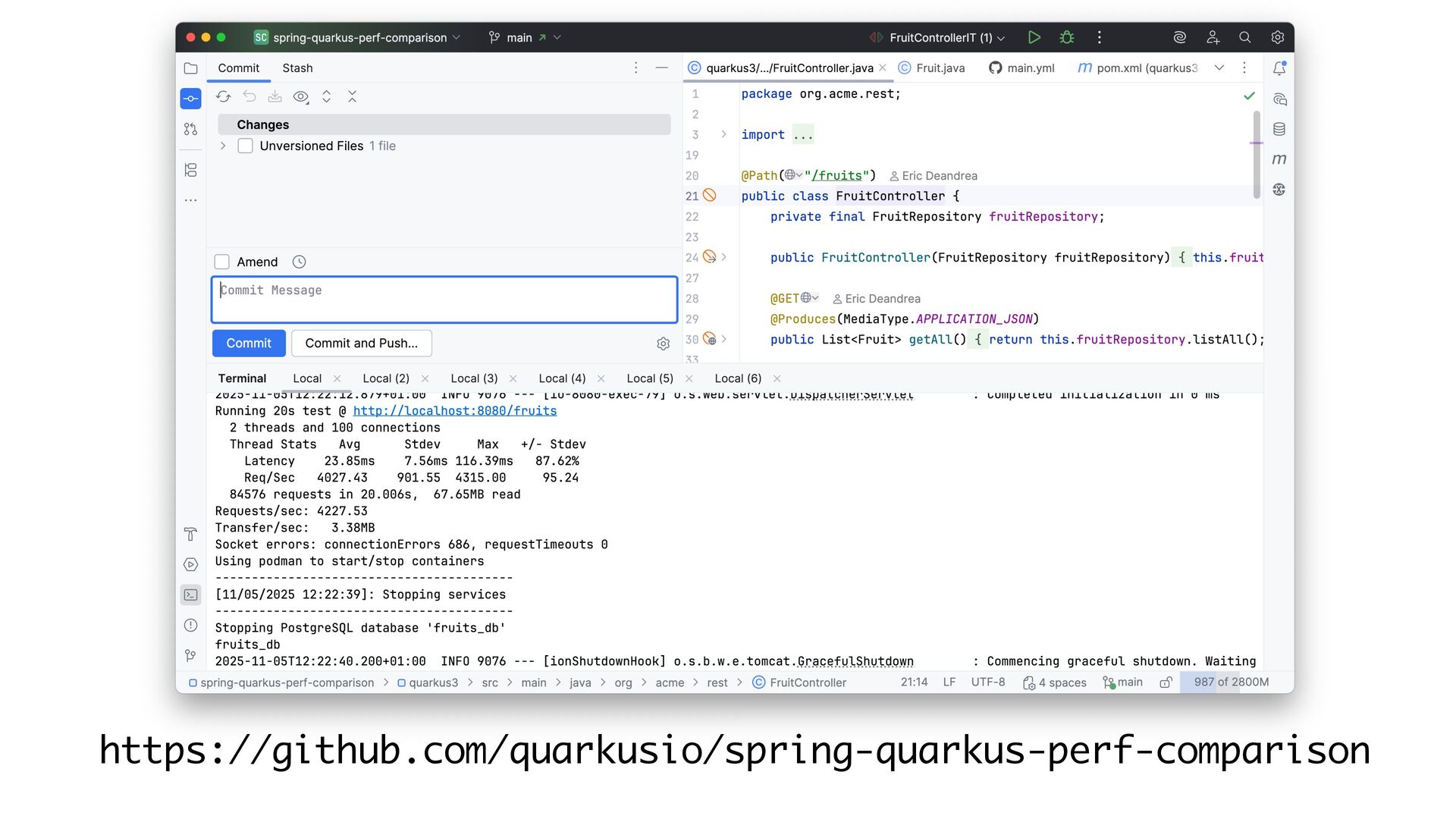Click the Debug bug icon

[1067, 37]
